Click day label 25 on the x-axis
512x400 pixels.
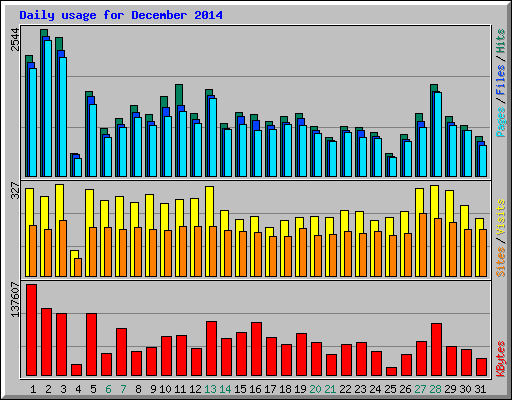tap(390, 389)
